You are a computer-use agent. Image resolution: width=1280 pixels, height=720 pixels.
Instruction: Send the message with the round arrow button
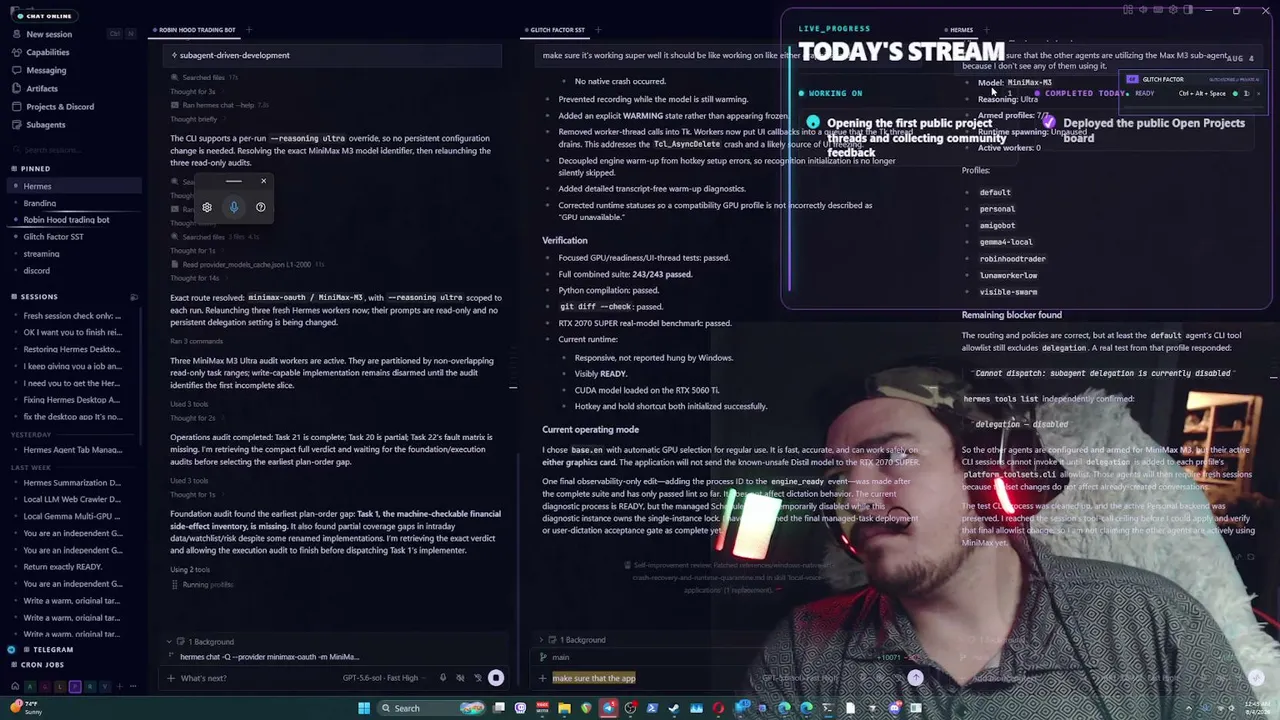pos(915,677)
